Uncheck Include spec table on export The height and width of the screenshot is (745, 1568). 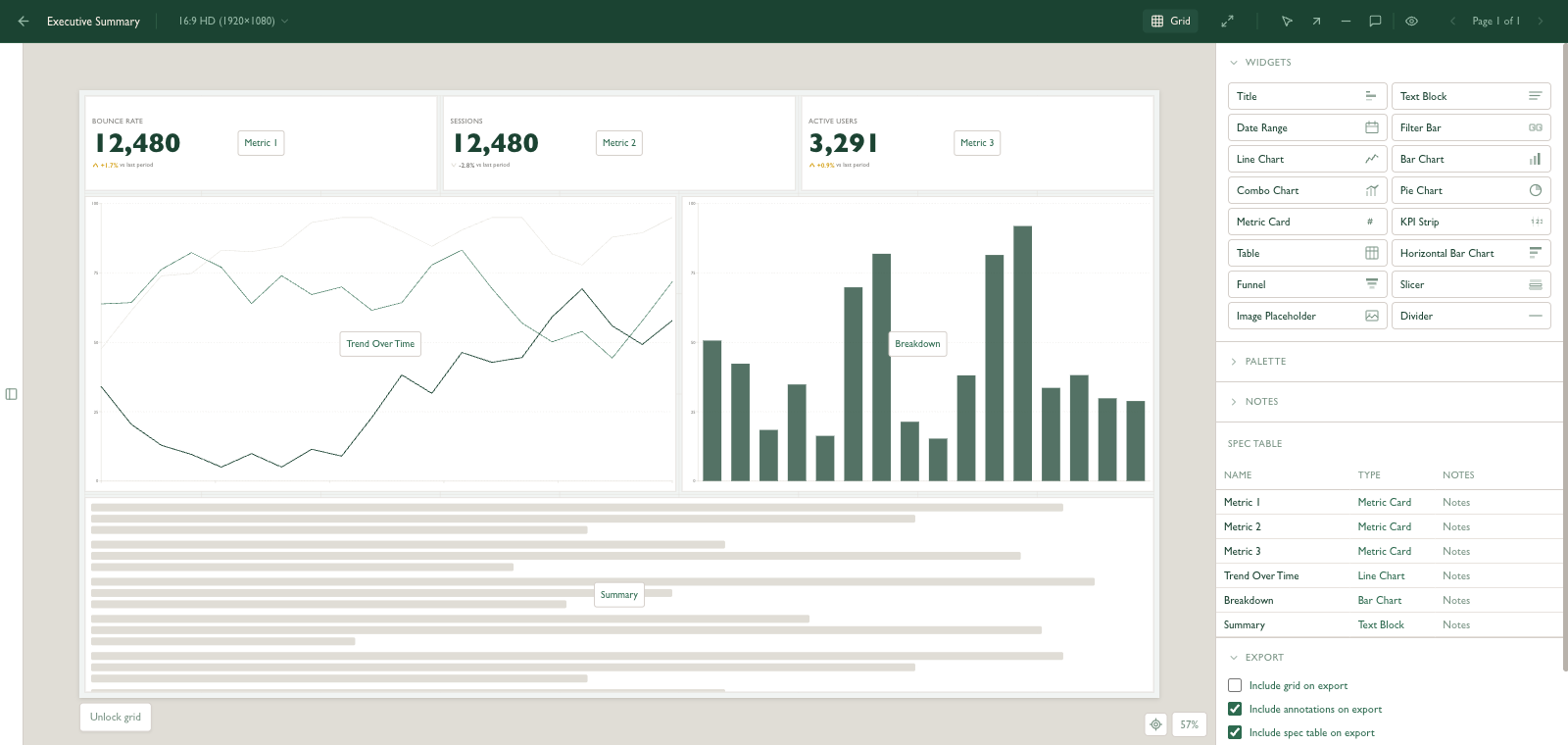click(x=1235, y=732)
